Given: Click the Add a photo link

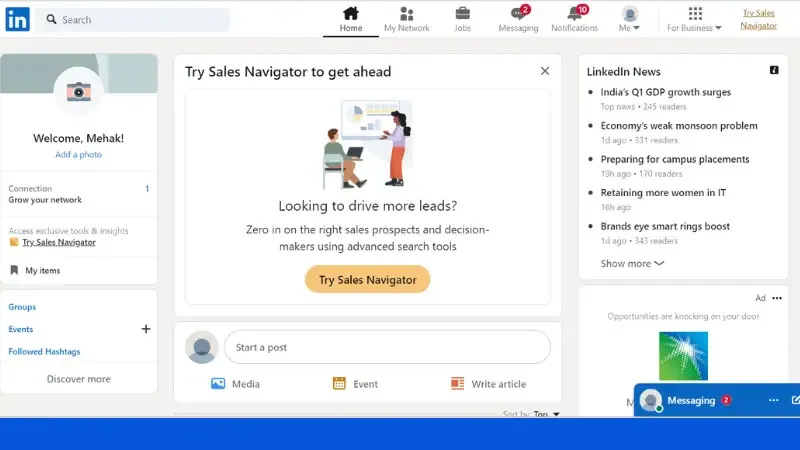Looking at the screenshot, I should (79, 155).
